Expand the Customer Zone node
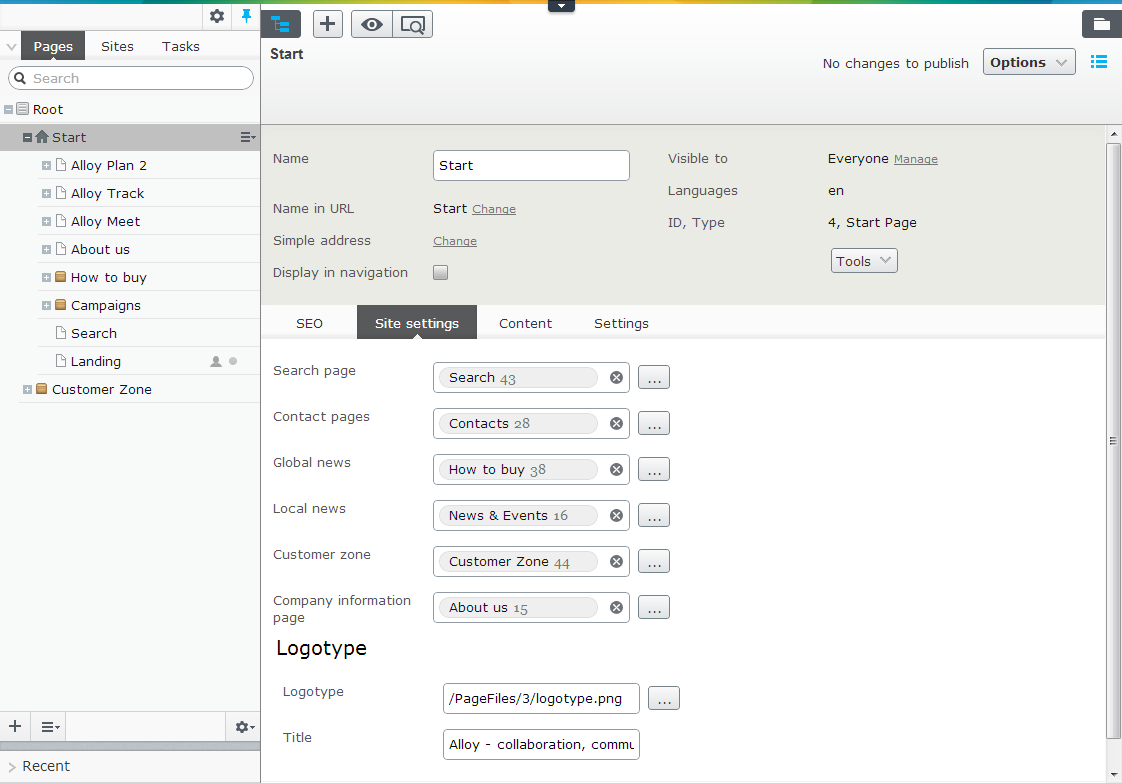1122x783 pixels. tap(27, 389)
